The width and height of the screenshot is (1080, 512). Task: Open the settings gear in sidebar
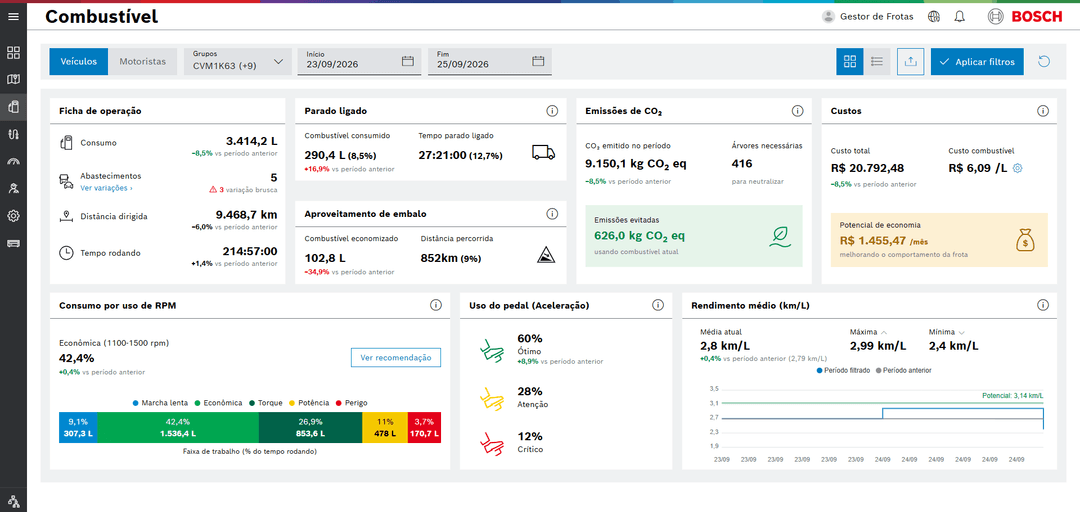point(13,216)
